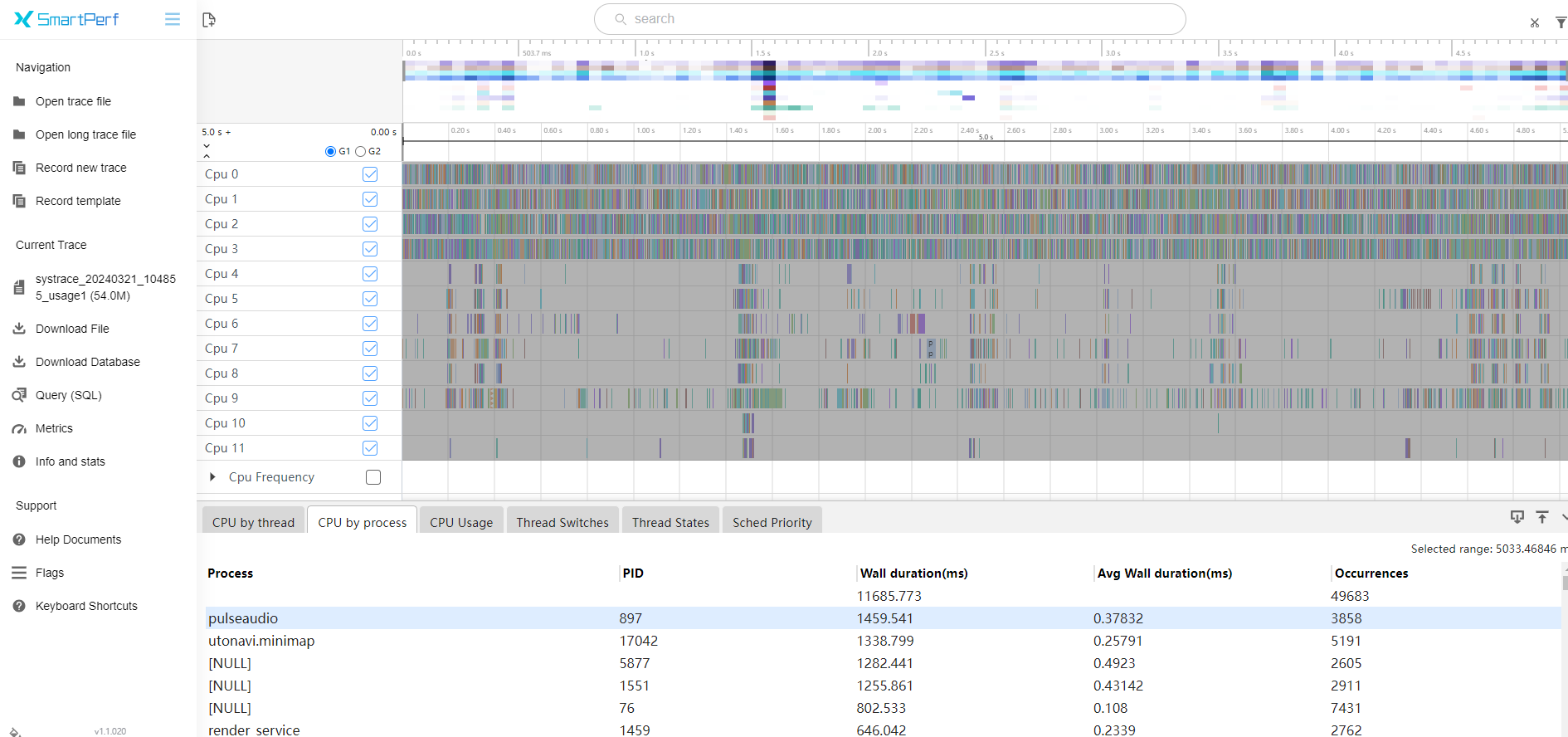Viewport: 1568px width, 737px height.
Task: Sort by the Process column header
Action: point(230,573)
